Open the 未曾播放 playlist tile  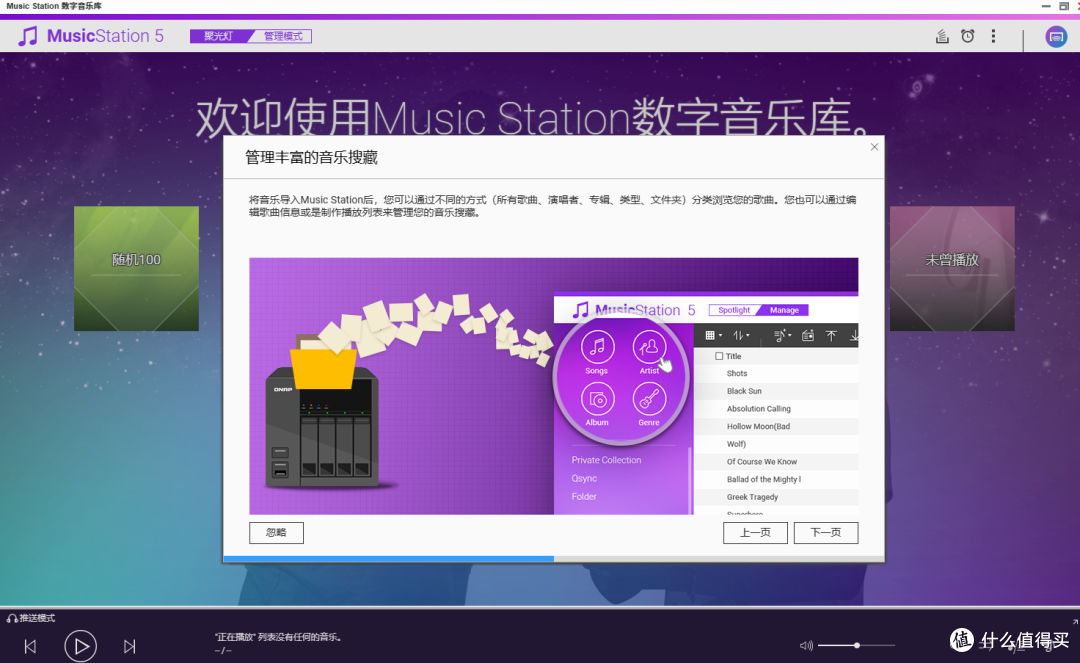pos(952,269)
